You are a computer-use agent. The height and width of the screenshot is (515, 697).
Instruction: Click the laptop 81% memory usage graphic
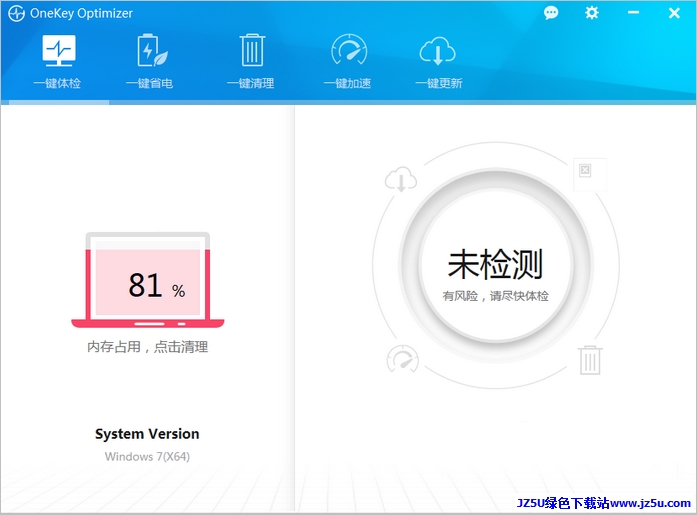[x=148, y=280]
